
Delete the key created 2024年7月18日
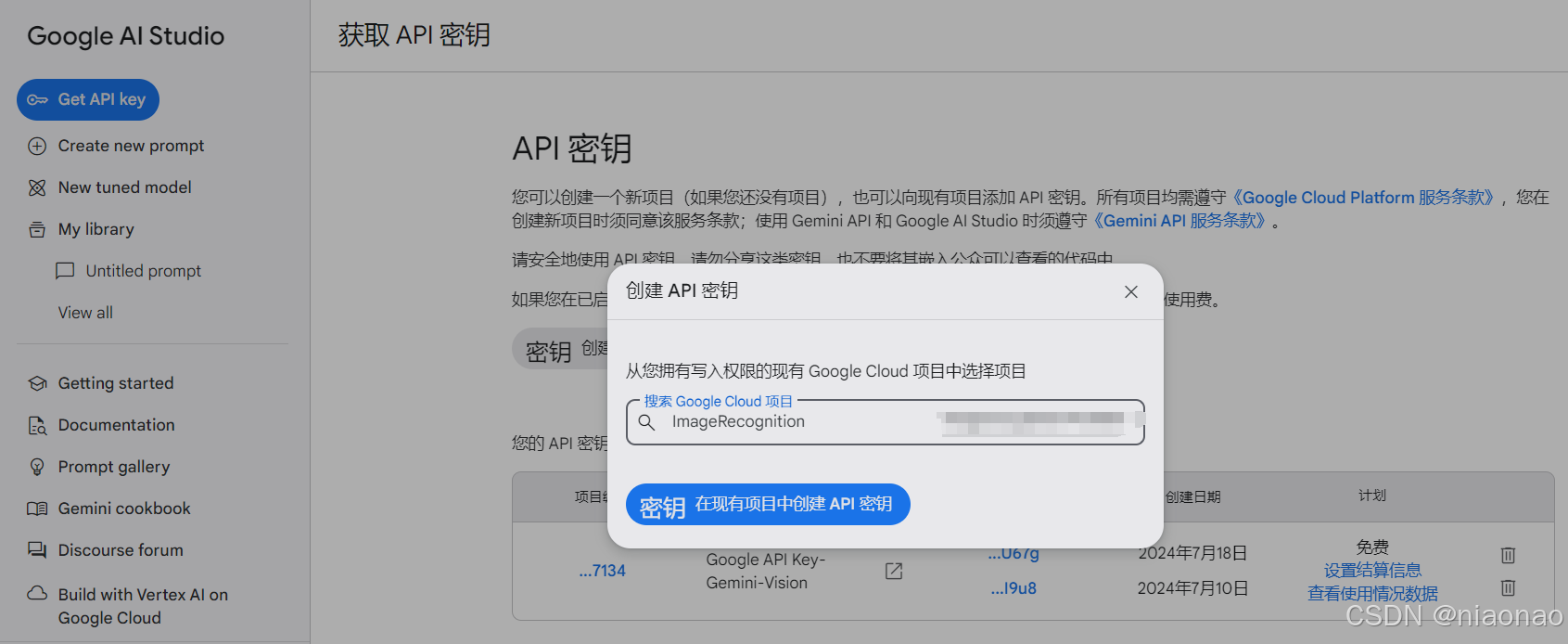point(1508,555)
